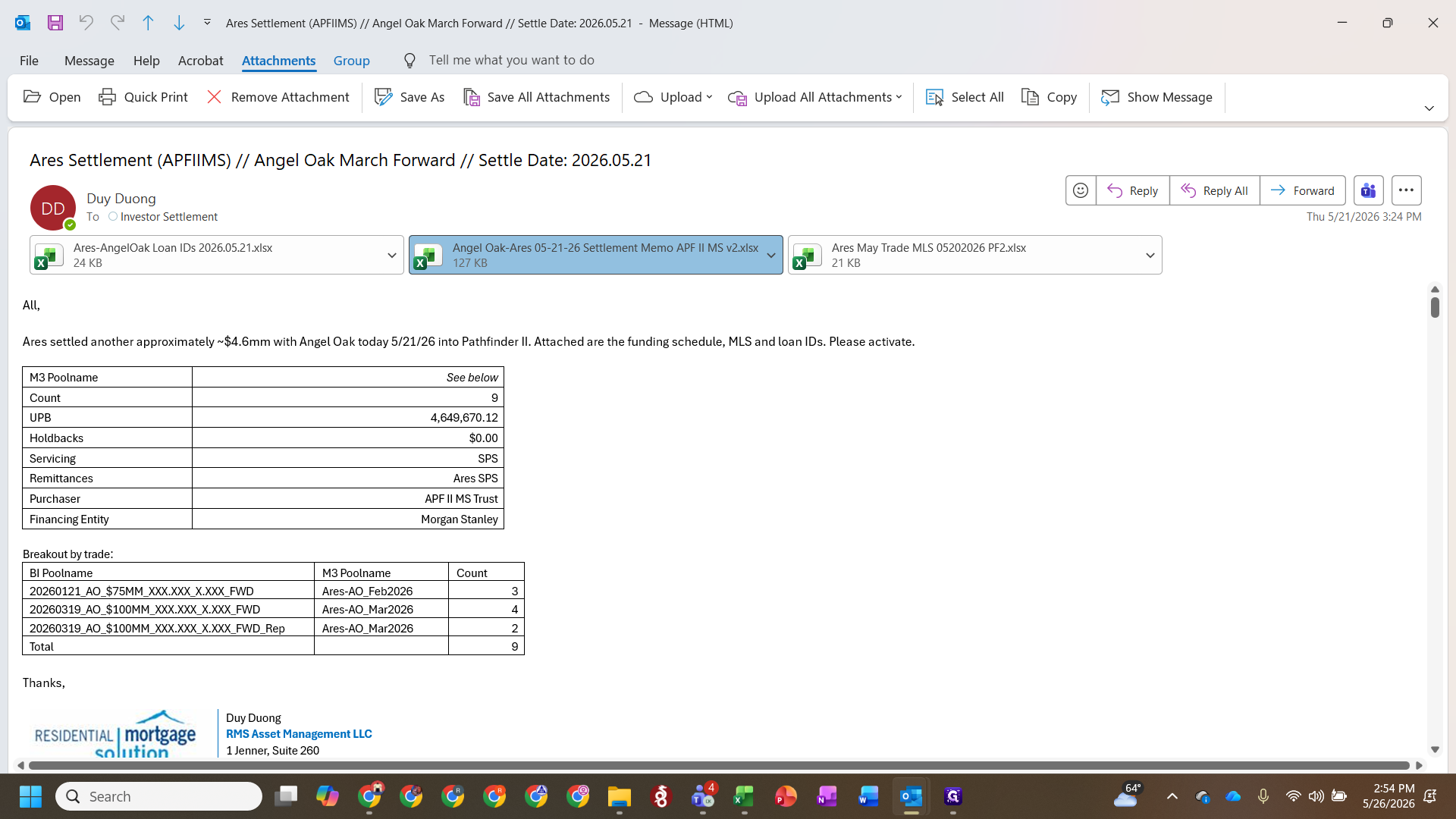
Task: Reply to the email
Action: tap(1133, 190)
